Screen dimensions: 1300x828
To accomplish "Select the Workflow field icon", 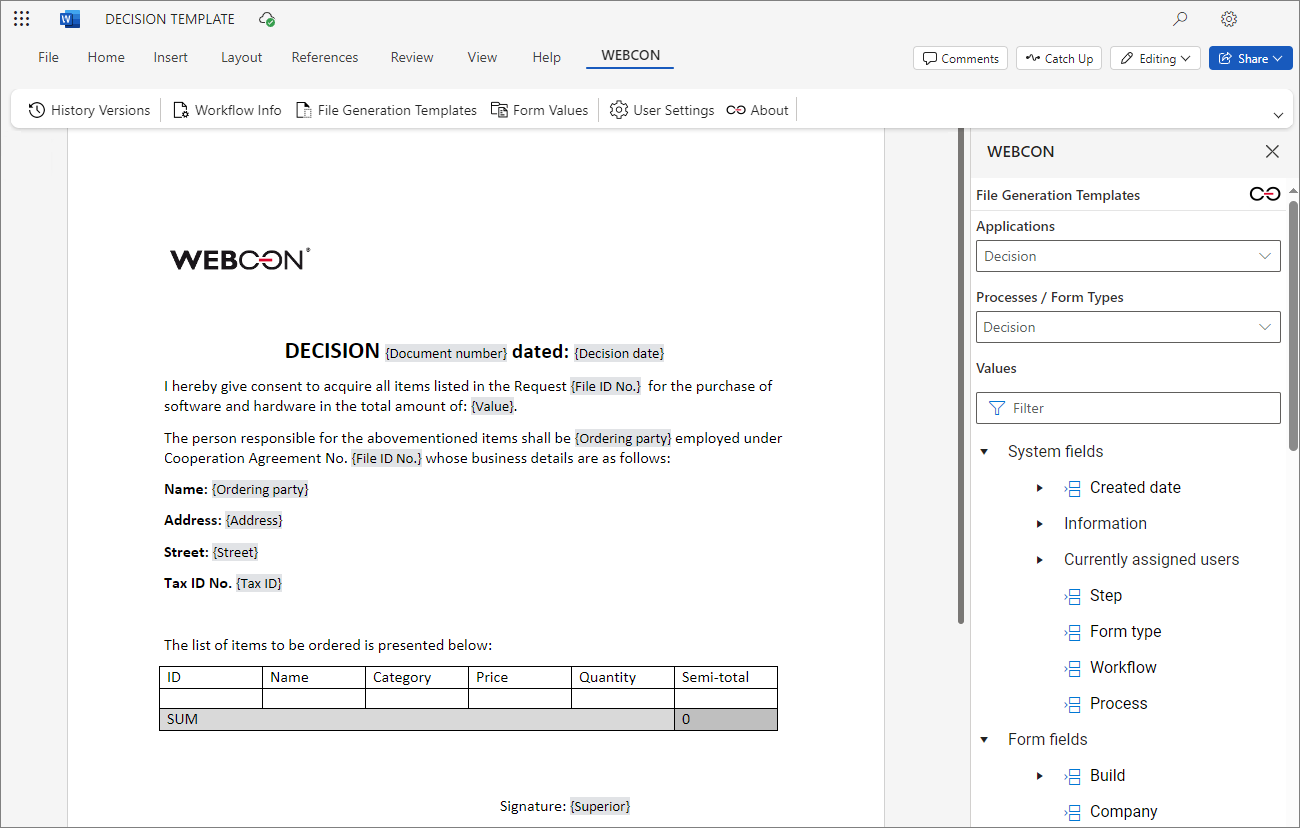I will (1073, 668).
